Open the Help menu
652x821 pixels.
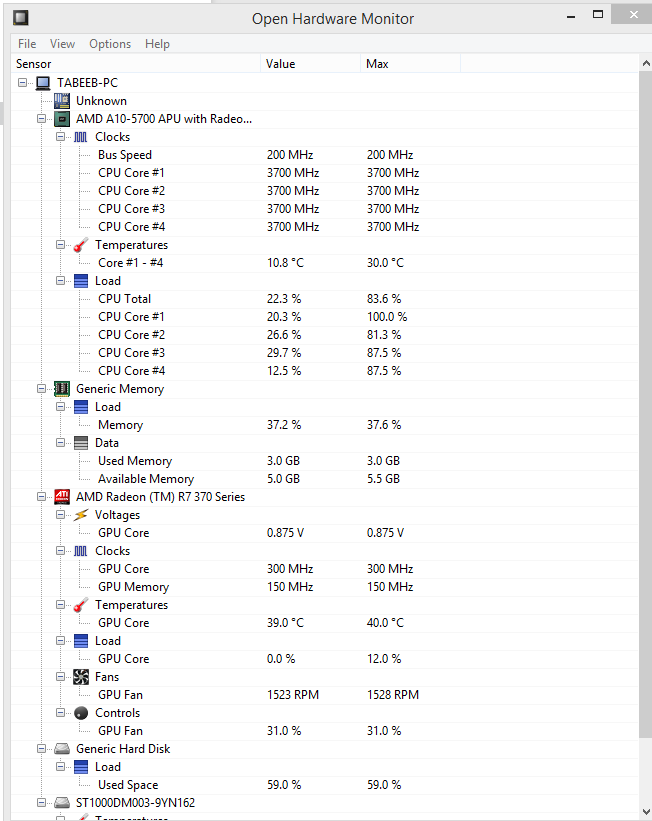[x=157, y=44]
